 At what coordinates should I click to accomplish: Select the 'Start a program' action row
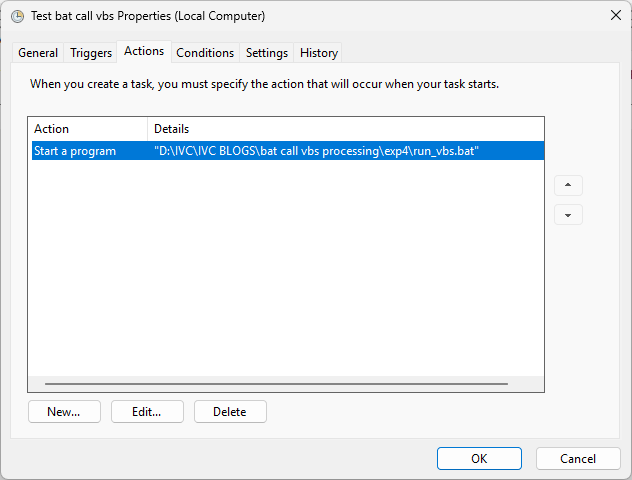[x=75, y=151]
